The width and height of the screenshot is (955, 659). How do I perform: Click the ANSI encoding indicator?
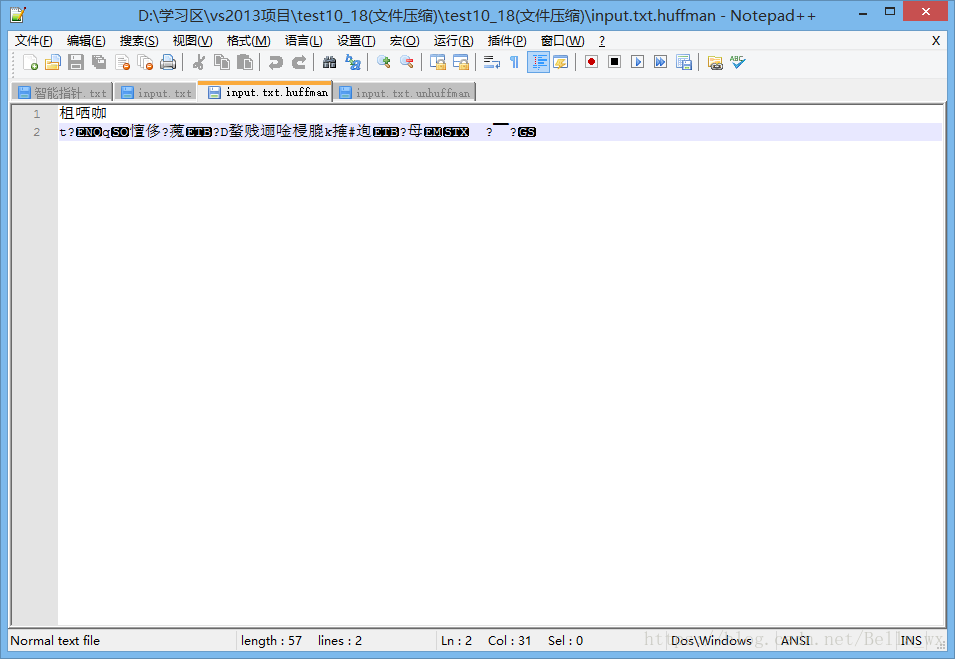click(x=795, y=641)
